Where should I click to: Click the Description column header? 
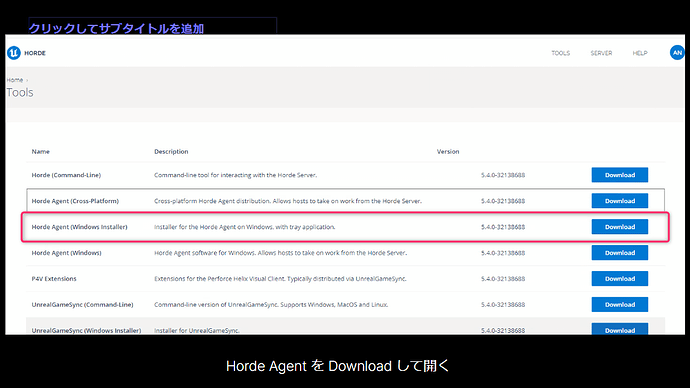[x=171, y=151]
